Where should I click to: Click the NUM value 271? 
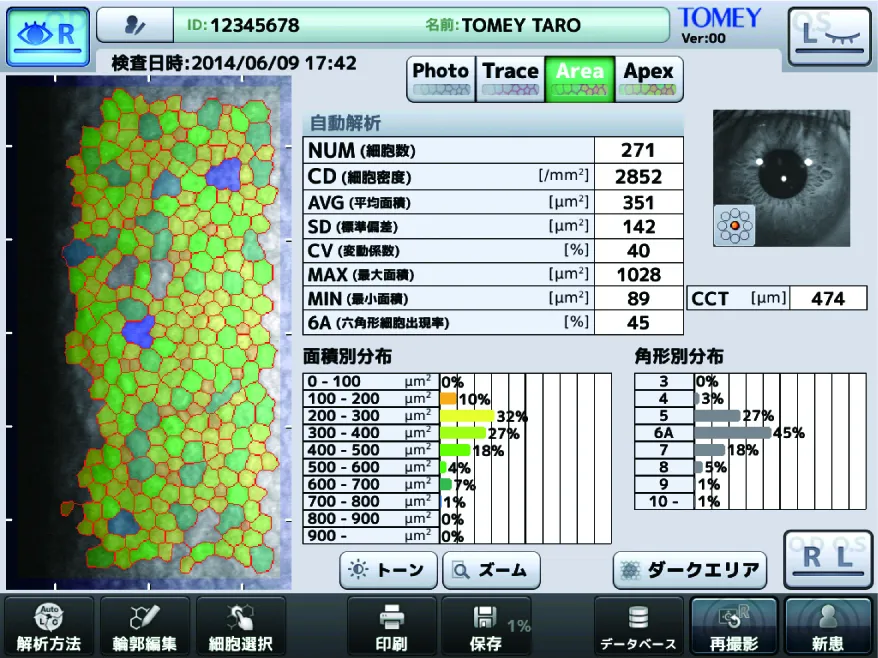pos(638,150)
